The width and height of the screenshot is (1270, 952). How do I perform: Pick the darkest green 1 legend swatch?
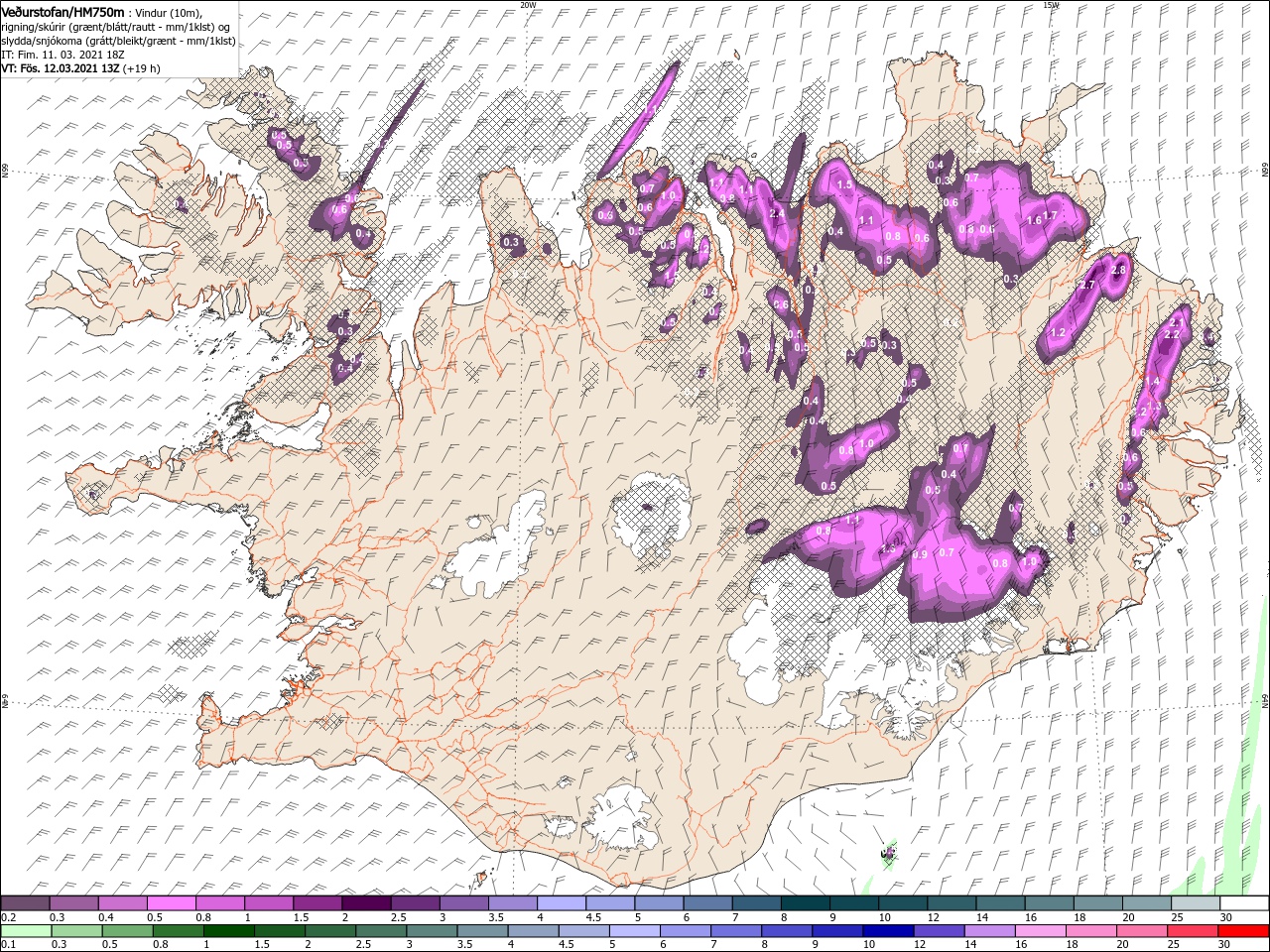tap(229, 930)
